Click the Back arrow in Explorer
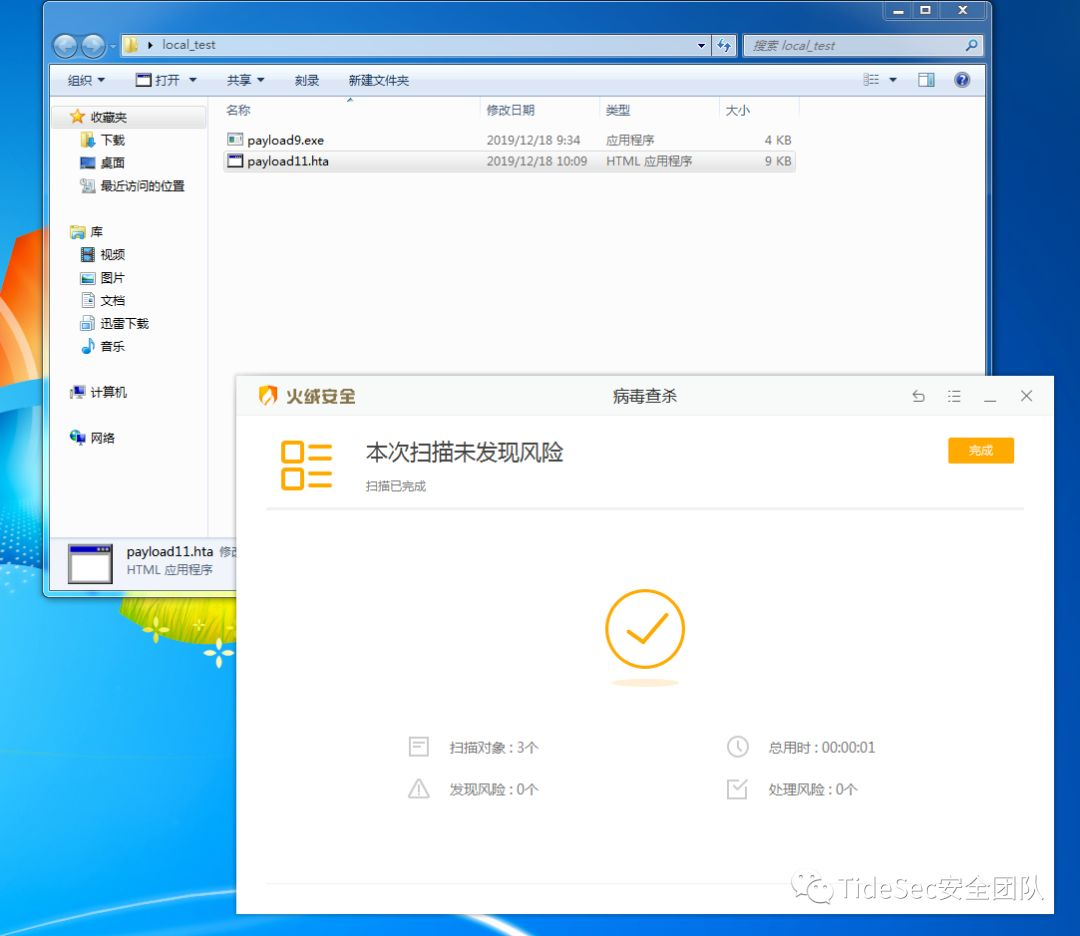This screenshot has width=1080, height=936. tap(65, 46)
